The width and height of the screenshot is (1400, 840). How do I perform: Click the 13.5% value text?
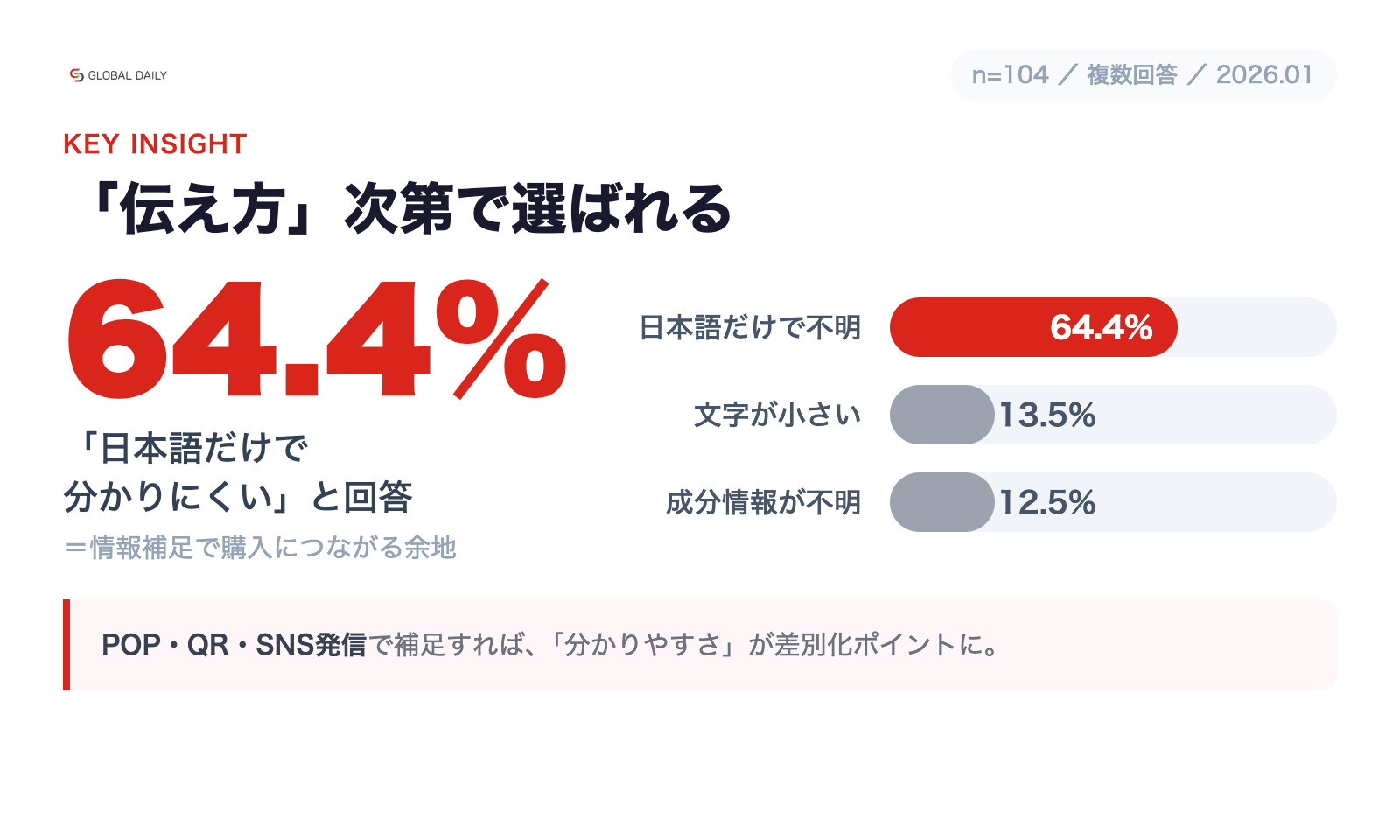pos(1047,415)
